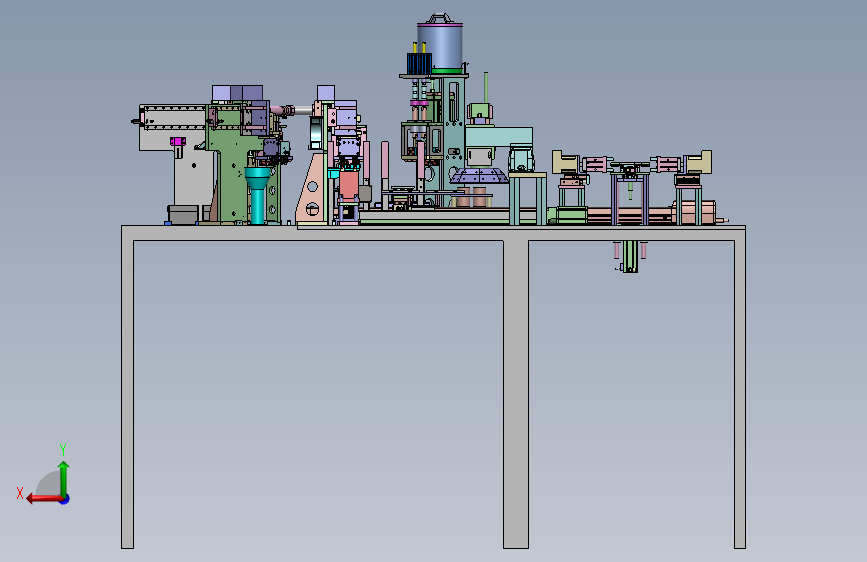Click the red X axis arrow of triad

(44, 499)
